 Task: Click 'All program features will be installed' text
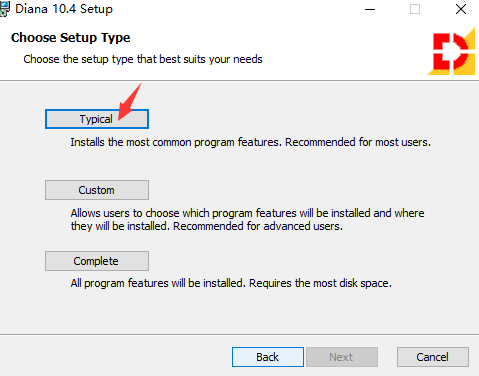coord(231,283)
